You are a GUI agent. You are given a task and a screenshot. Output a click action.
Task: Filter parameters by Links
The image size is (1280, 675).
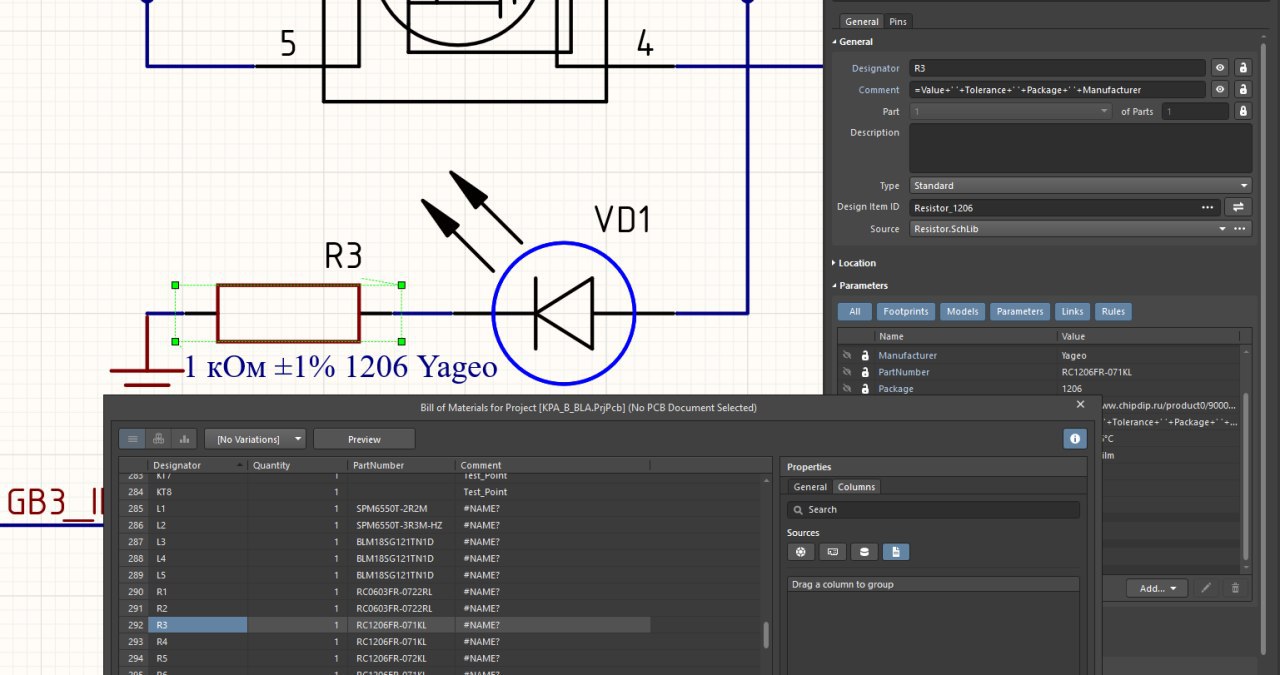click(1072, 311)
